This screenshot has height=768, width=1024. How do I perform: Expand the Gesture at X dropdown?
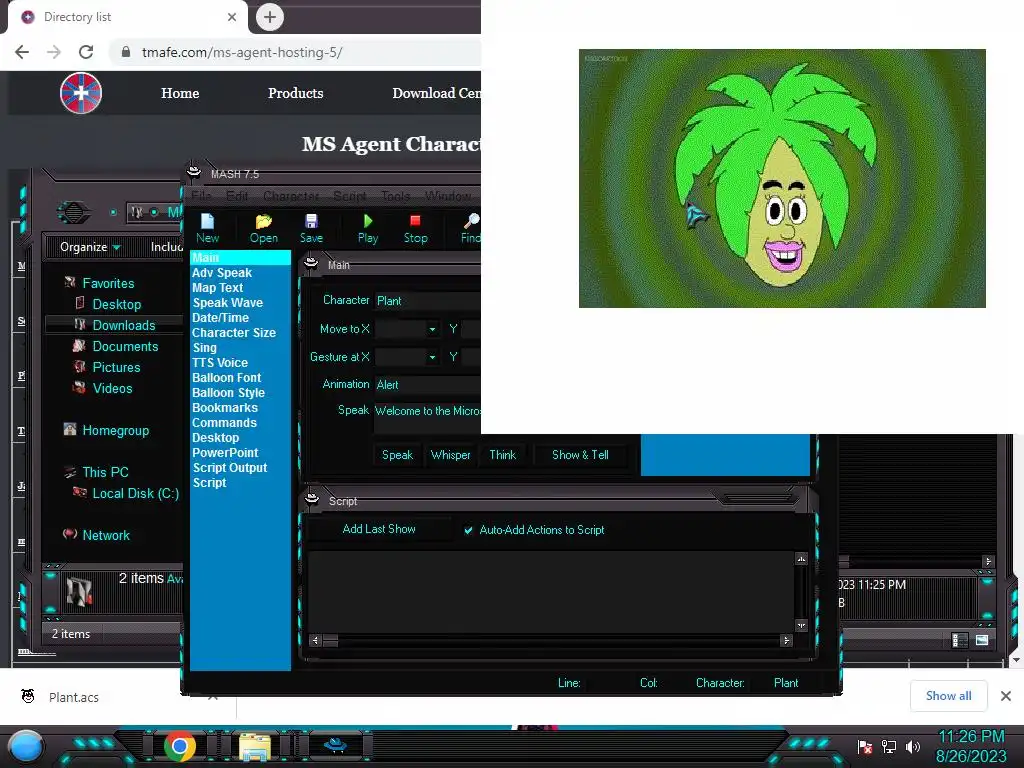click(432, 357)
